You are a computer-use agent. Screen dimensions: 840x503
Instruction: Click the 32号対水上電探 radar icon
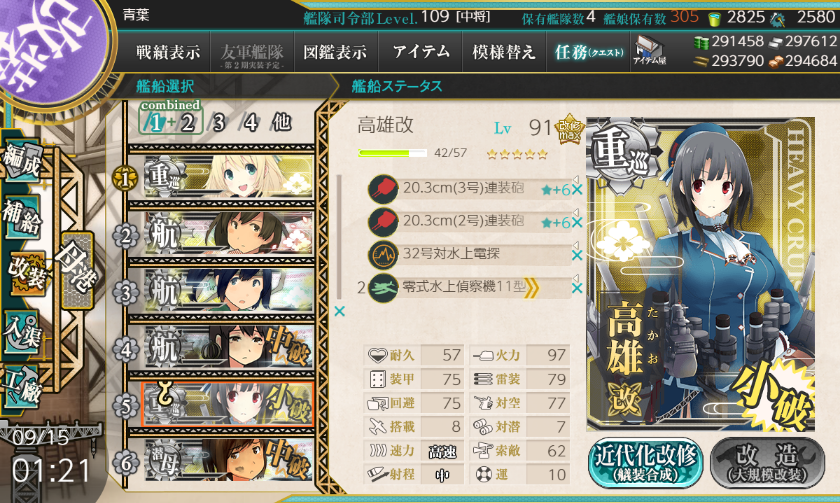pos(384,255)
